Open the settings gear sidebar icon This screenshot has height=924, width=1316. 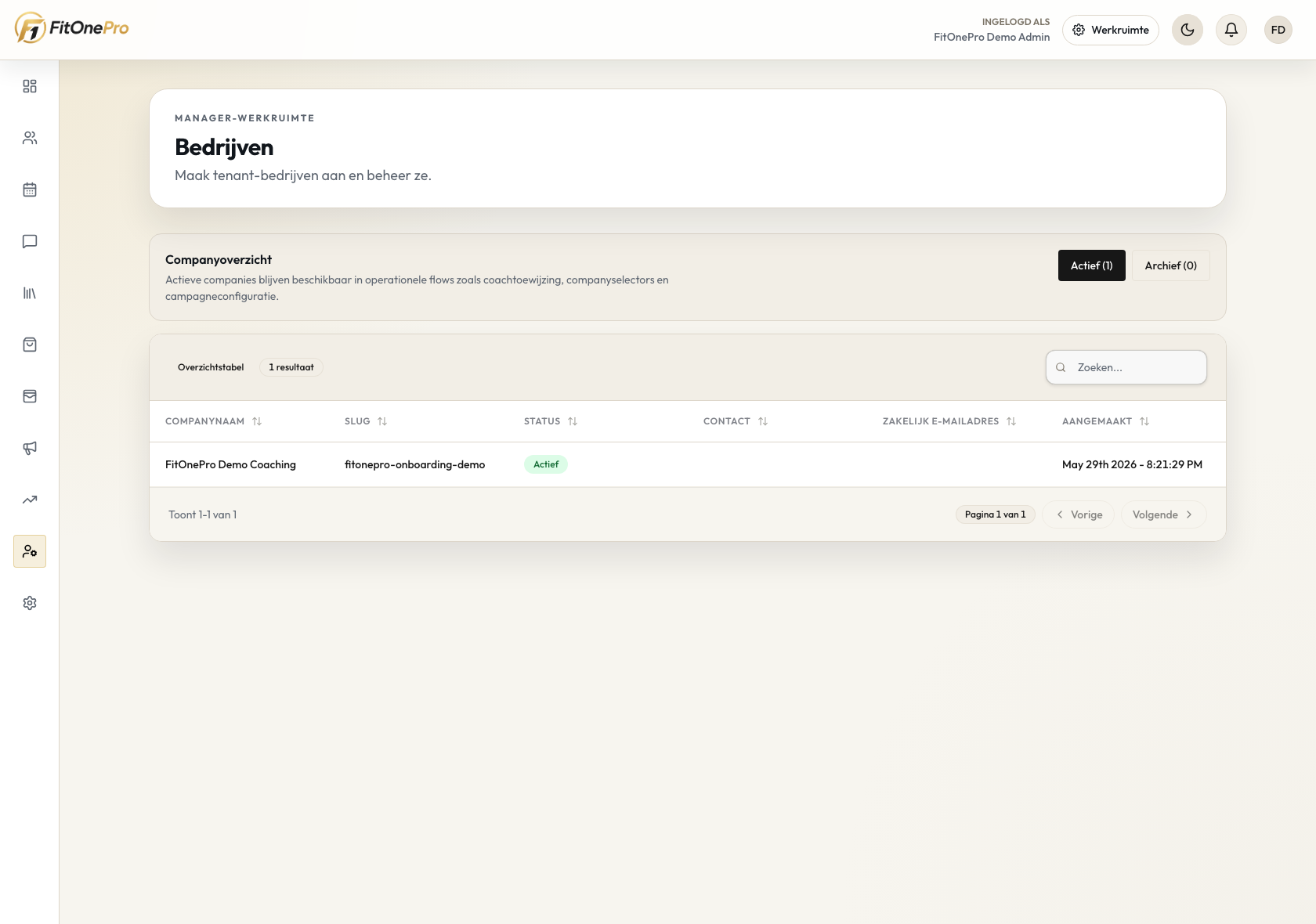pyautogui.click(x=30, y=603)
